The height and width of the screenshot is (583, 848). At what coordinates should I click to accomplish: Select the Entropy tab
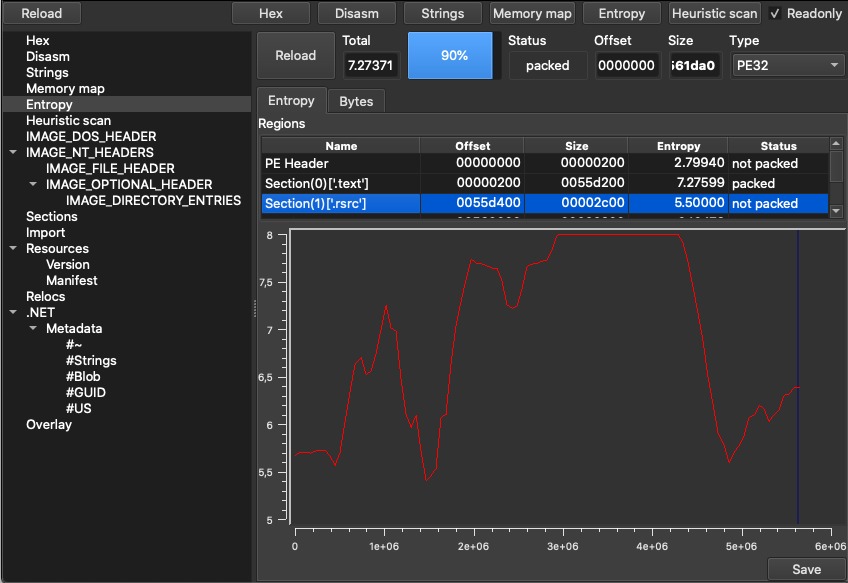291,101
